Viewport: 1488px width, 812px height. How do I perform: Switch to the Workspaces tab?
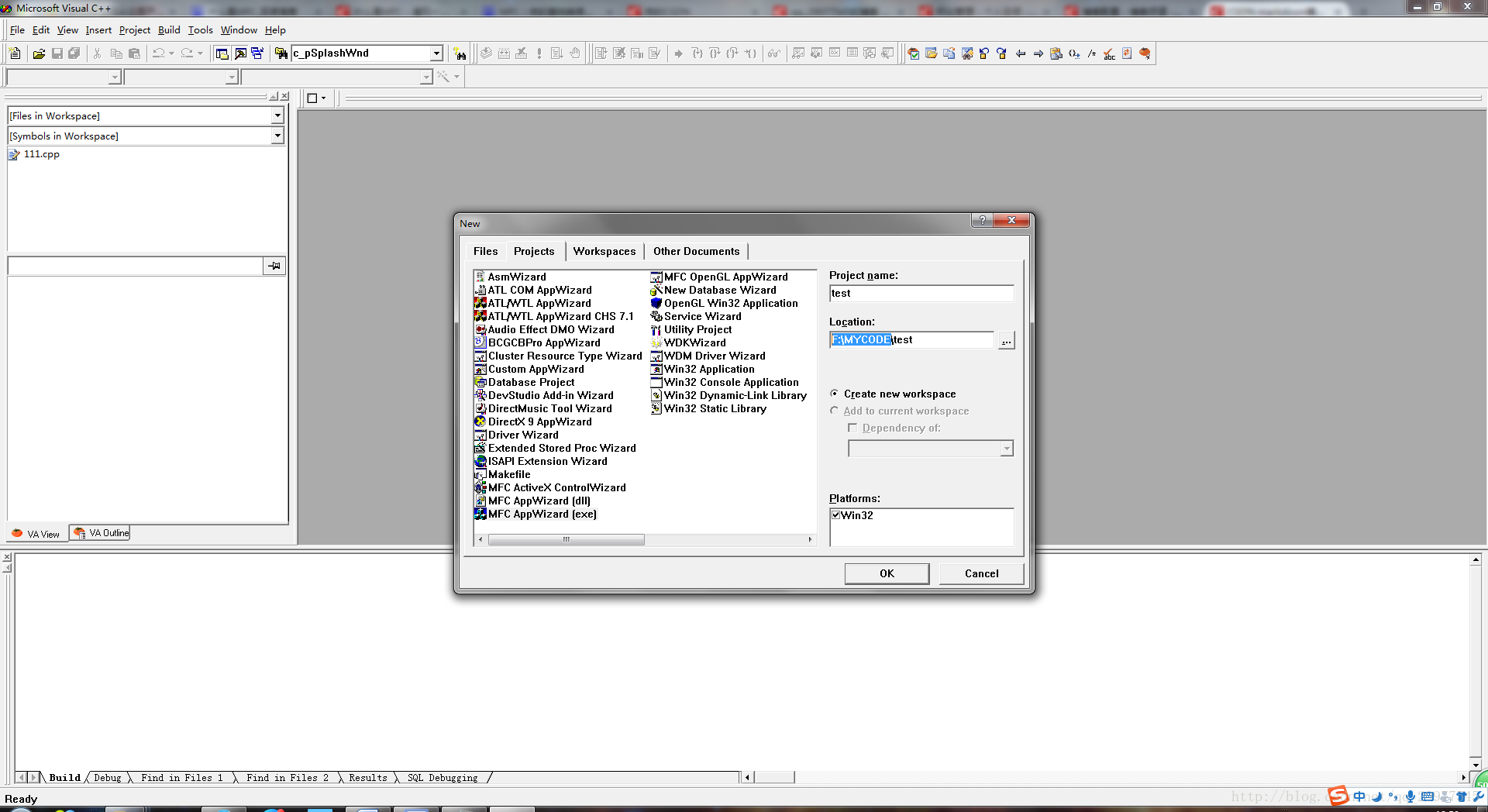point(604,251)
